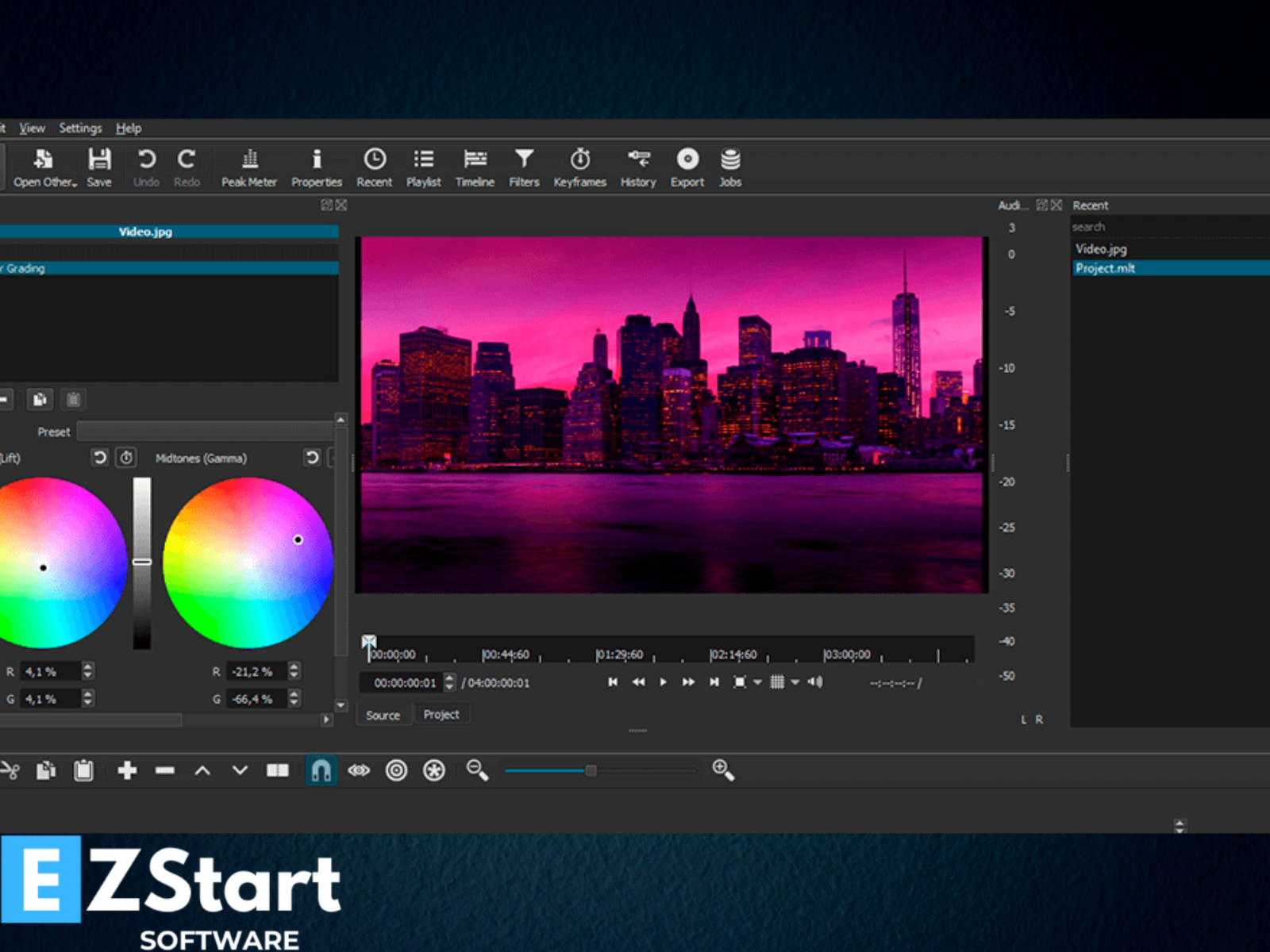
Task: Toggle player volume speaker icon
Action: (815, 682)
